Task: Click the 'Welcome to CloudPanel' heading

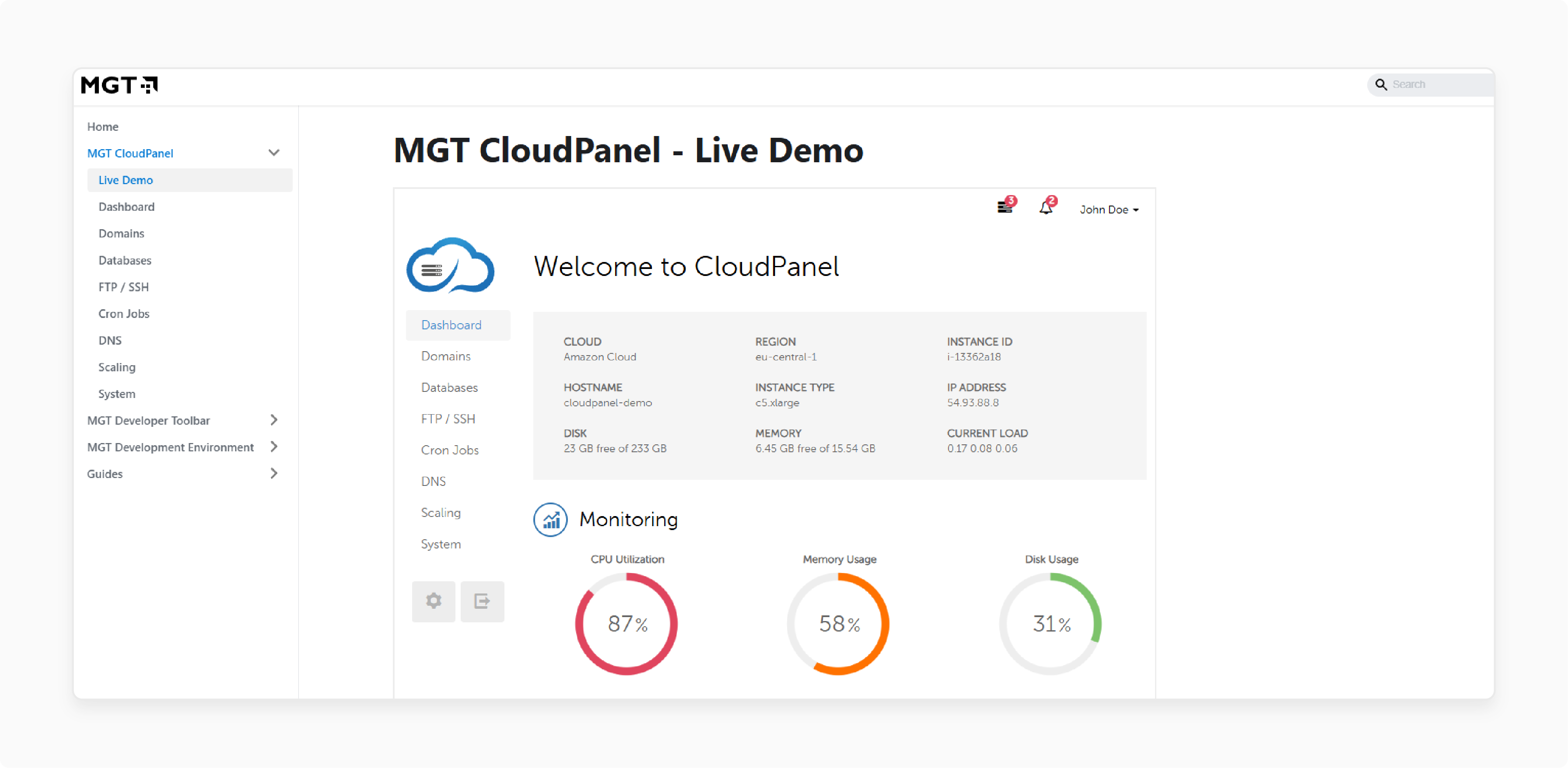Action: click(x=686, y=266)
